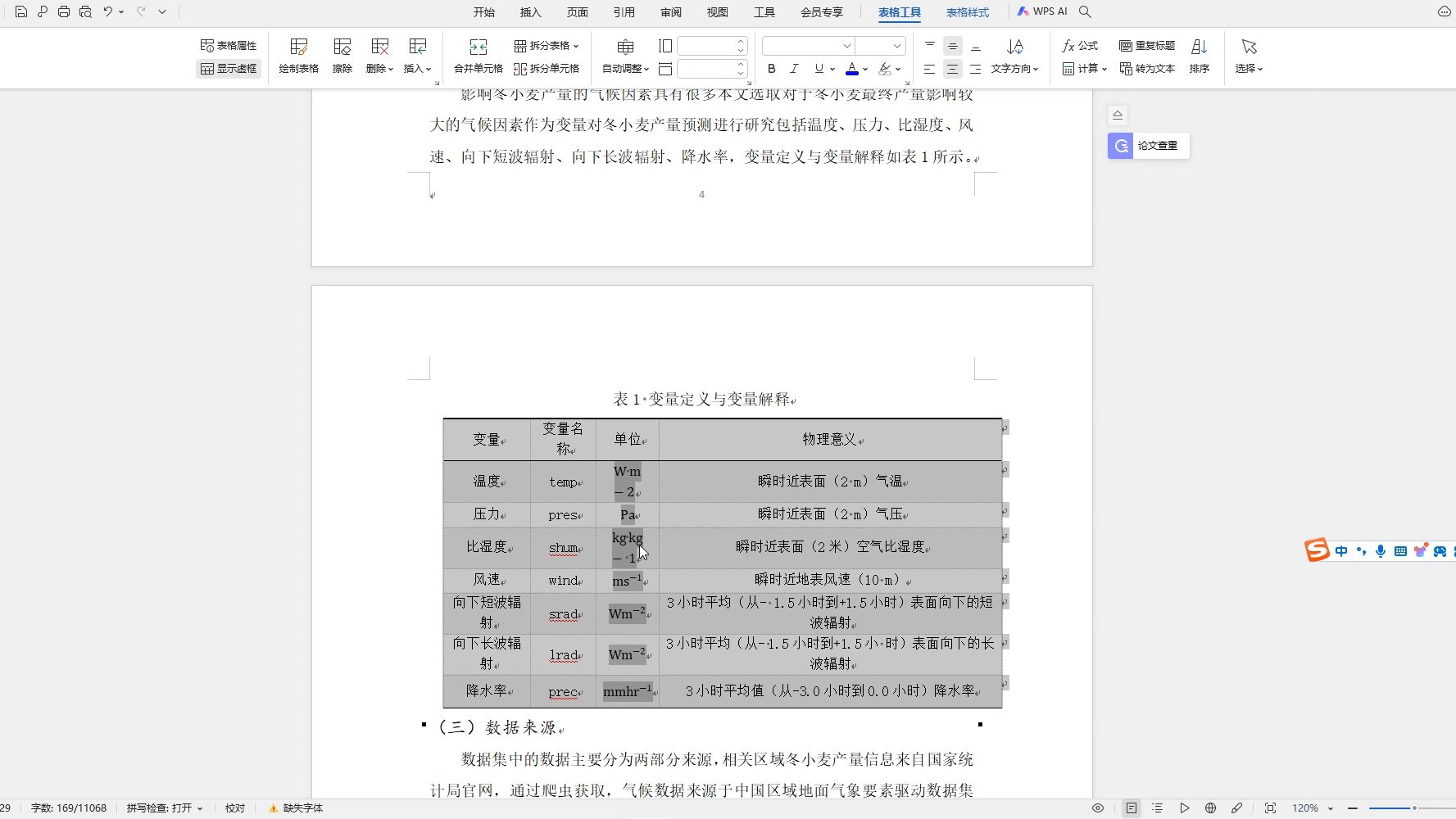Open the font size combo box
The image size is (1456, 819).
(881, 46)
